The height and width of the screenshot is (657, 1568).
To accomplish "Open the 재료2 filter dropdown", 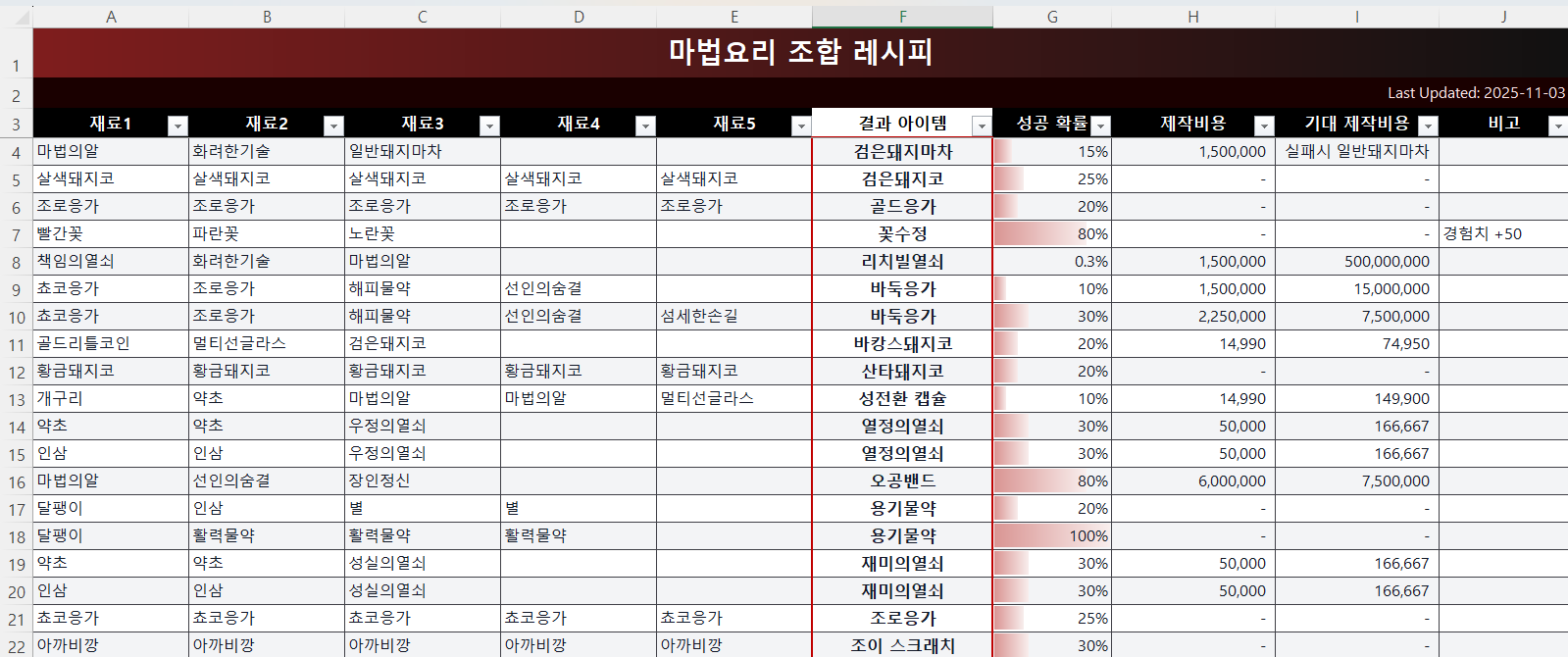I will (x=333, y=126).
